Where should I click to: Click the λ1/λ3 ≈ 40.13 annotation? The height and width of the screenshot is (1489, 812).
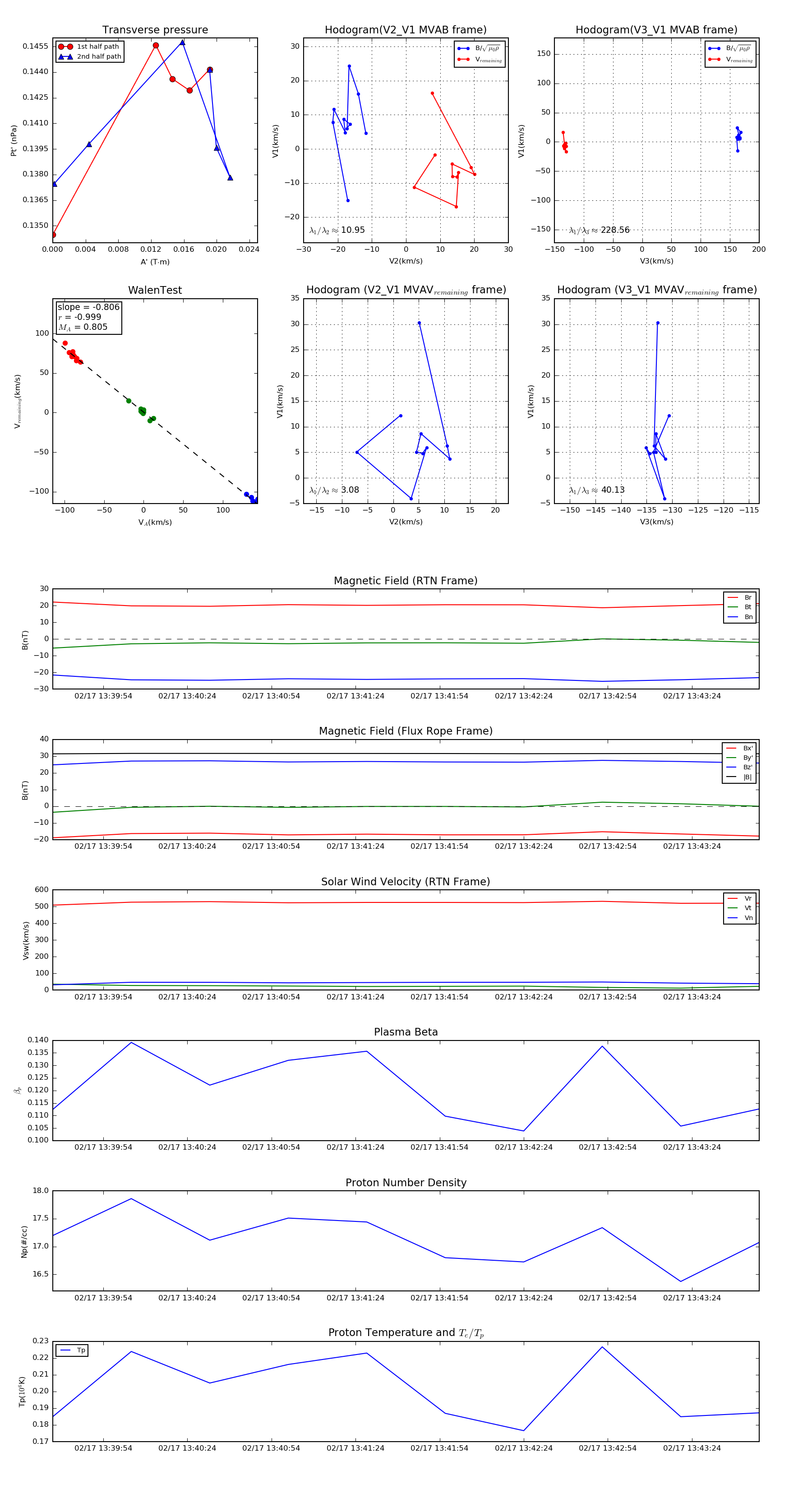point(597,490)
